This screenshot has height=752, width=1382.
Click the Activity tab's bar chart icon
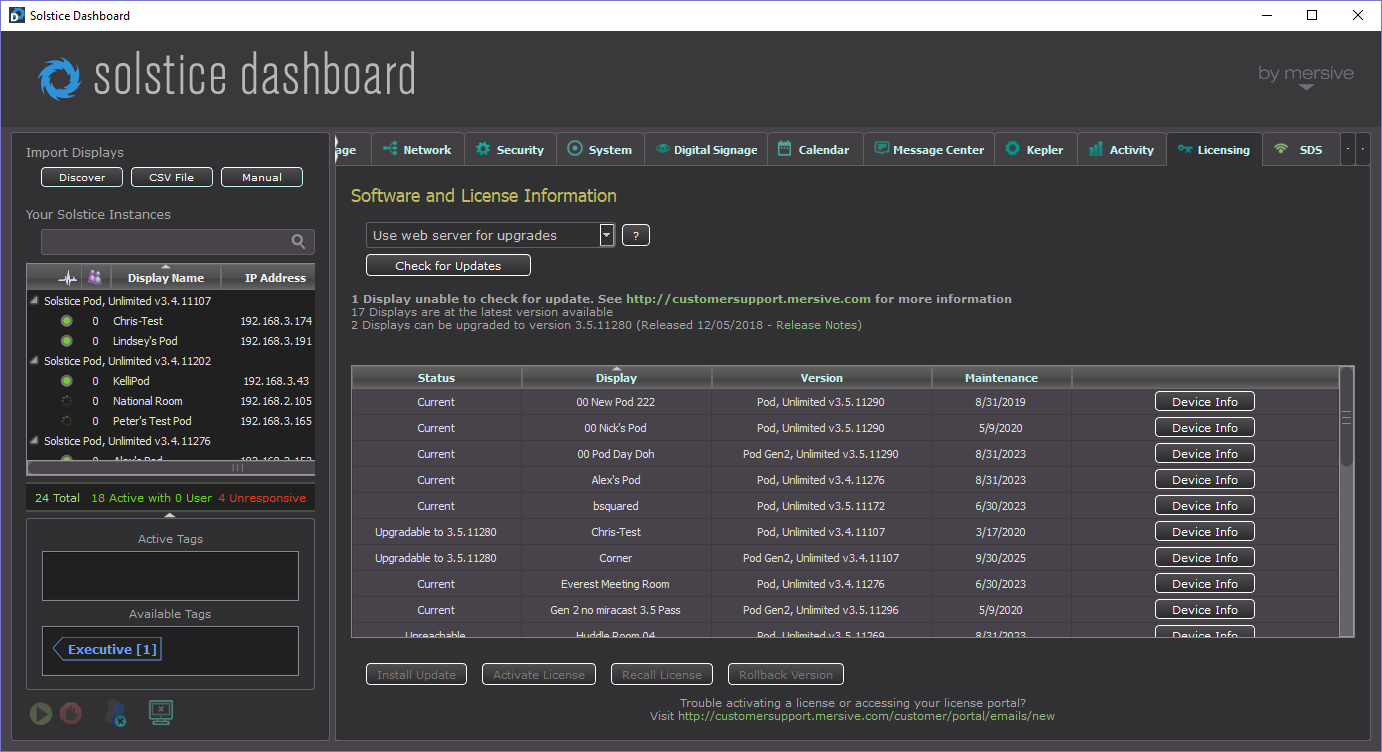pyautogui.click(x=1096, y=149)
